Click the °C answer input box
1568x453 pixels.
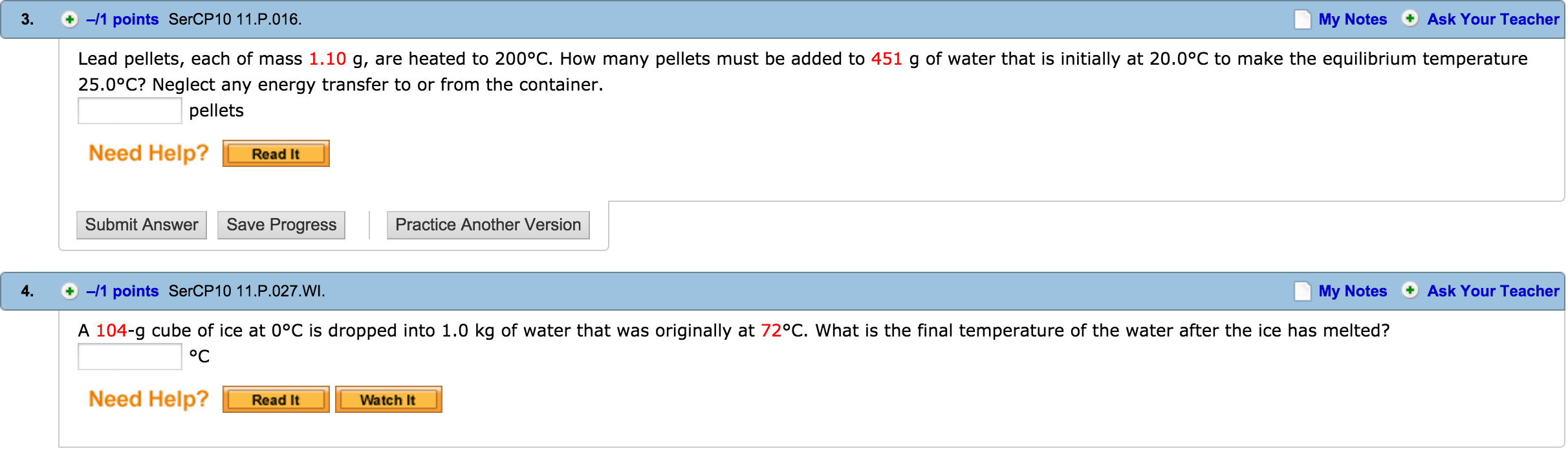point(129,357)
